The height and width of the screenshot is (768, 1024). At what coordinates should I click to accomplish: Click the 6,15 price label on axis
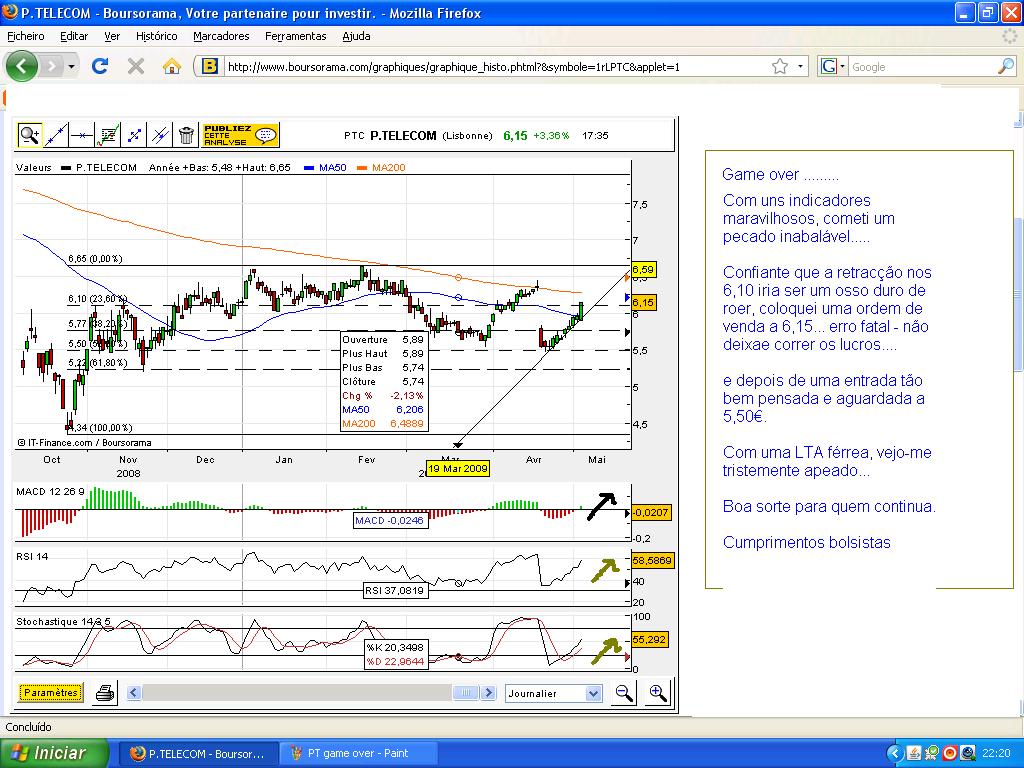click(643, 302)
